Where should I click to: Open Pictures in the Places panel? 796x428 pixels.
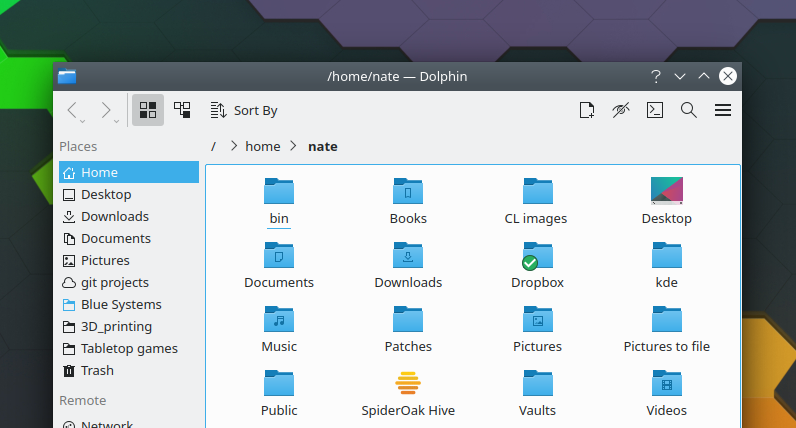pyautogui.click(x=129, y=260)
